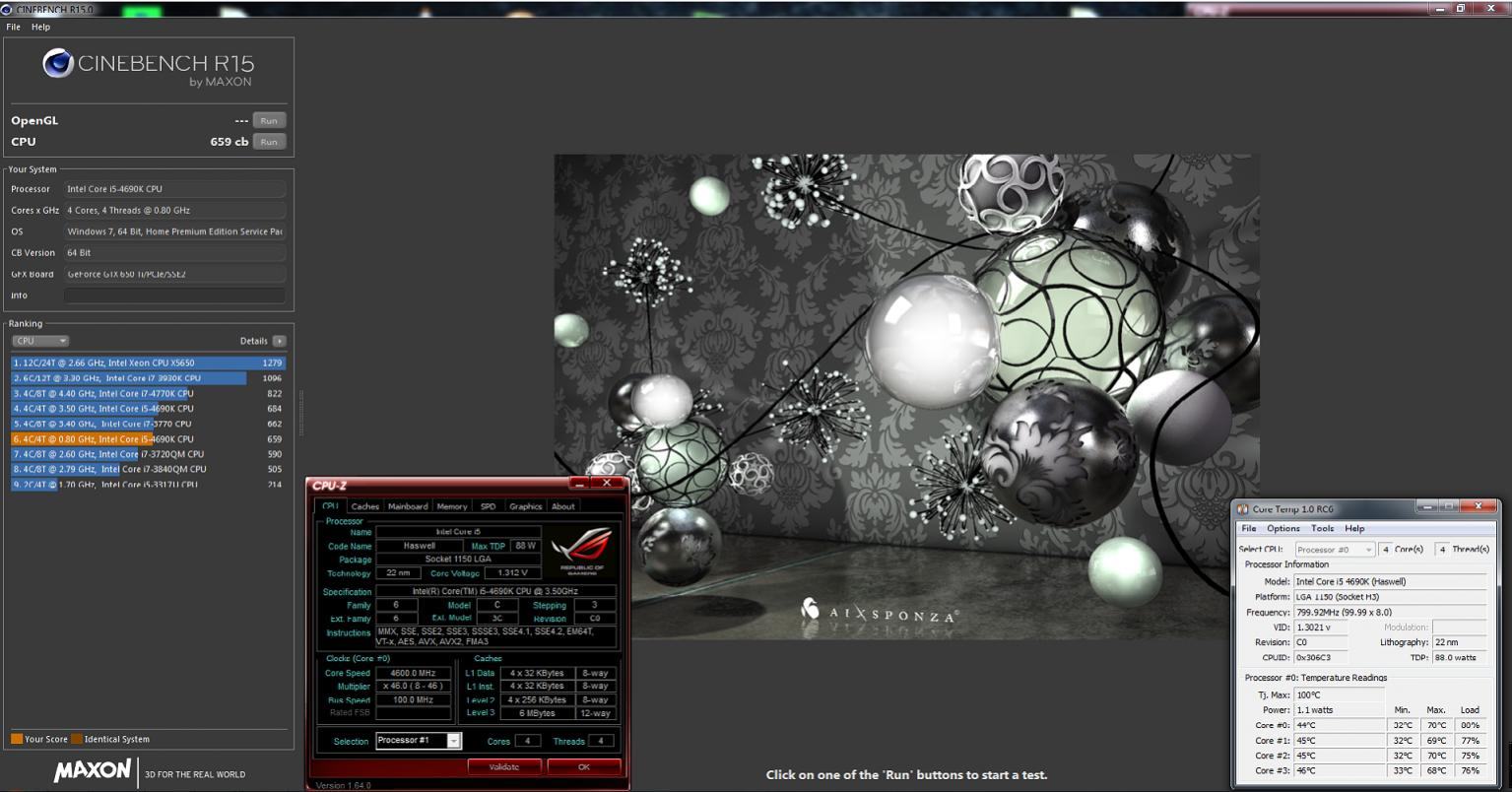
Task: Switch to CPU-Z Mainboard tab
Action: [x=408, y=506]
